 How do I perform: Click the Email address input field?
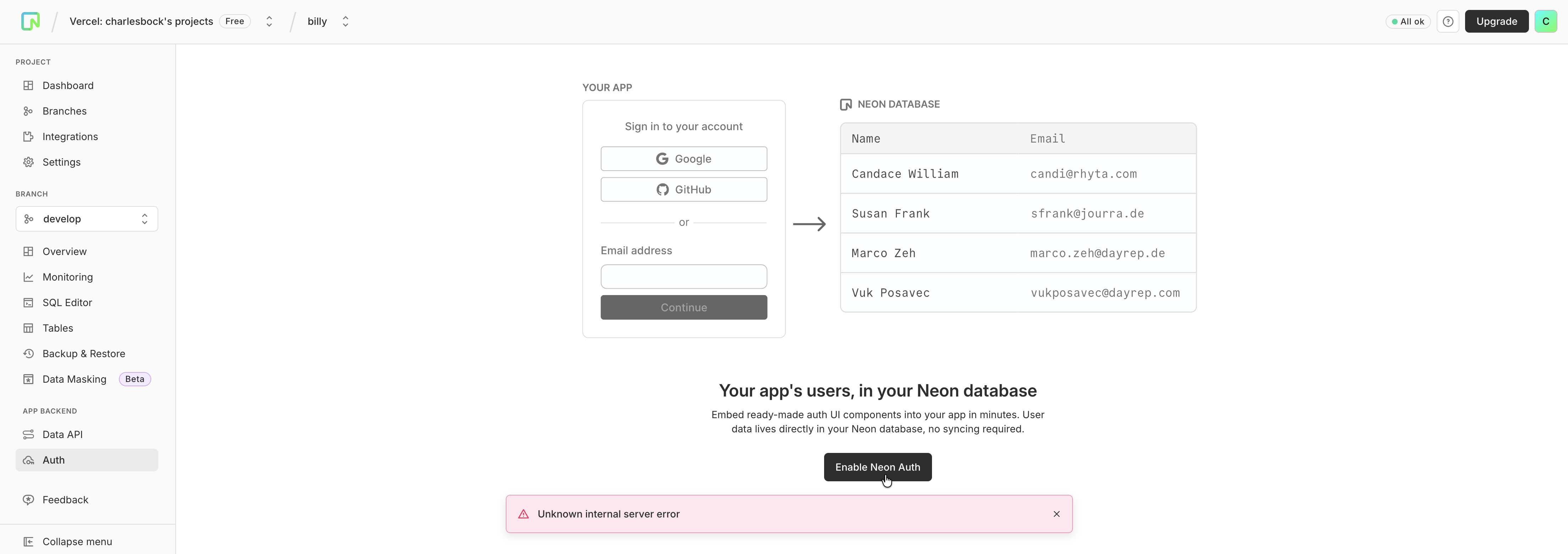point(683,277)
